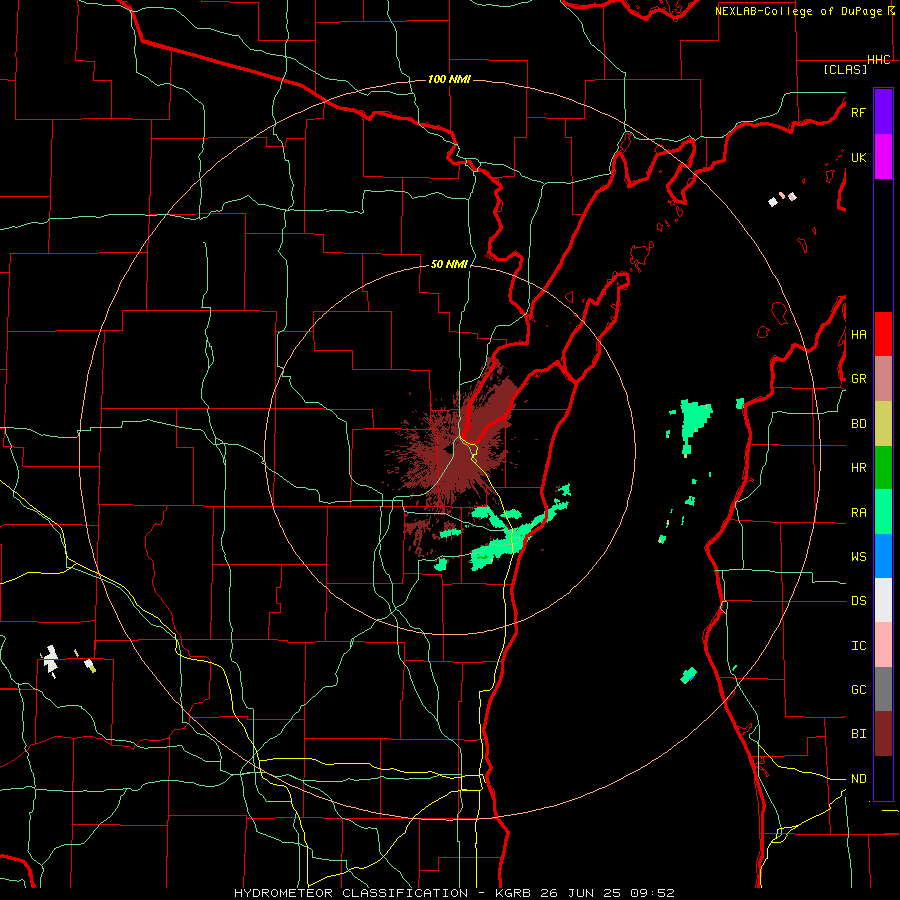Click the DS legend label
The image size is (900, 900).
[x=858, y=601]
